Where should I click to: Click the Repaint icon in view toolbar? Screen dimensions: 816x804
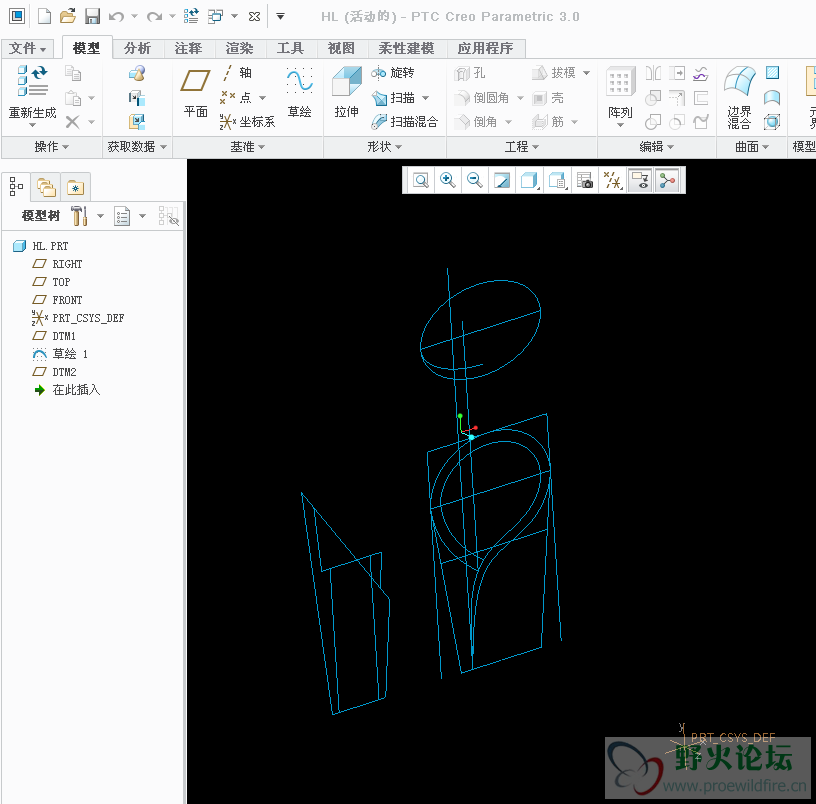pos(502,181)
